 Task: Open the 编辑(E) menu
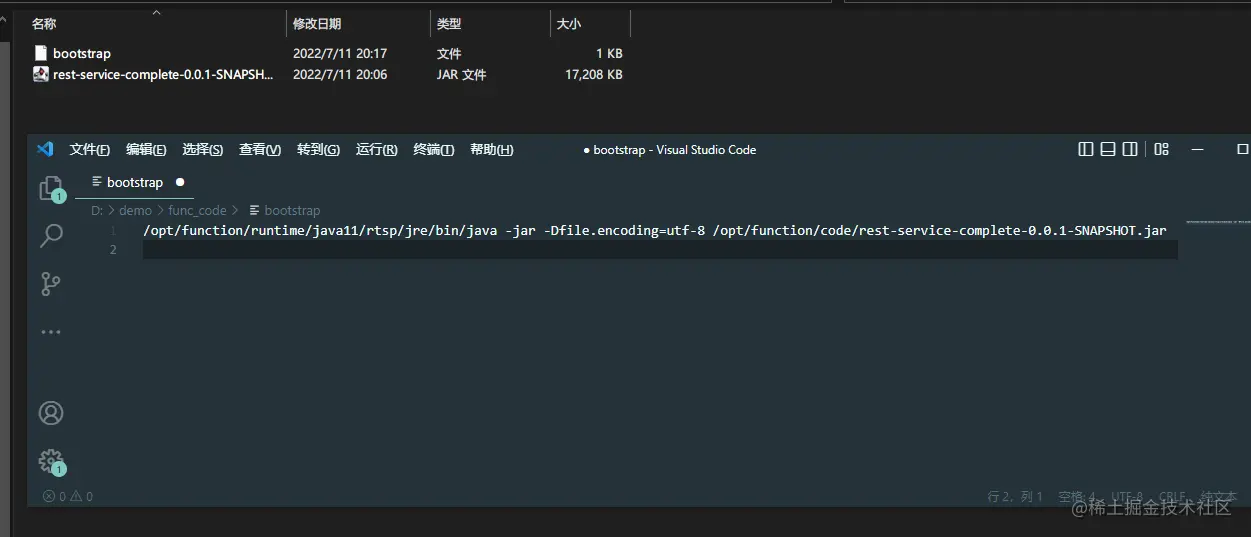tap(146, 150)
